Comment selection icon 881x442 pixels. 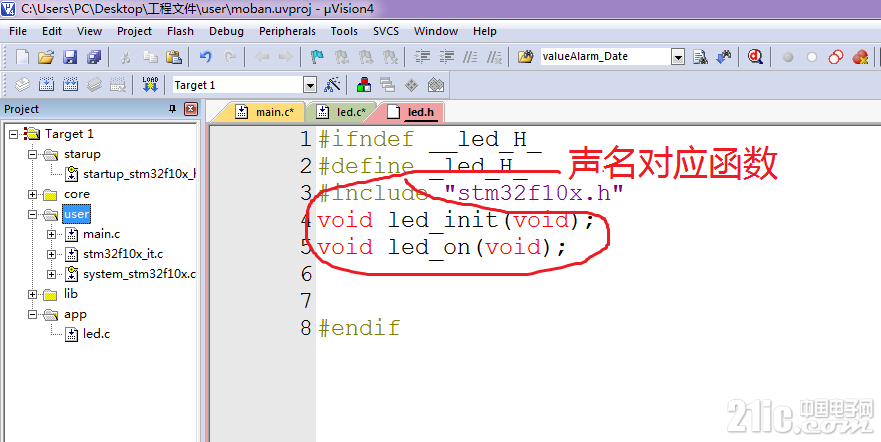click(470, 57)
